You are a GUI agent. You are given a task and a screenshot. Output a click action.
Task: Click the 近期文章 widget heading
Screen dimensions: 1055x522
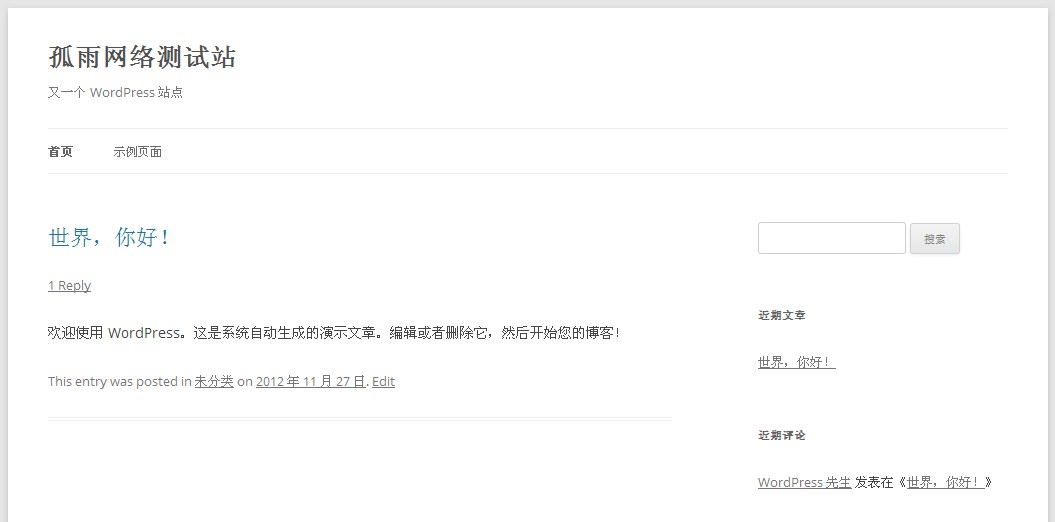click(x=782, y=315)
